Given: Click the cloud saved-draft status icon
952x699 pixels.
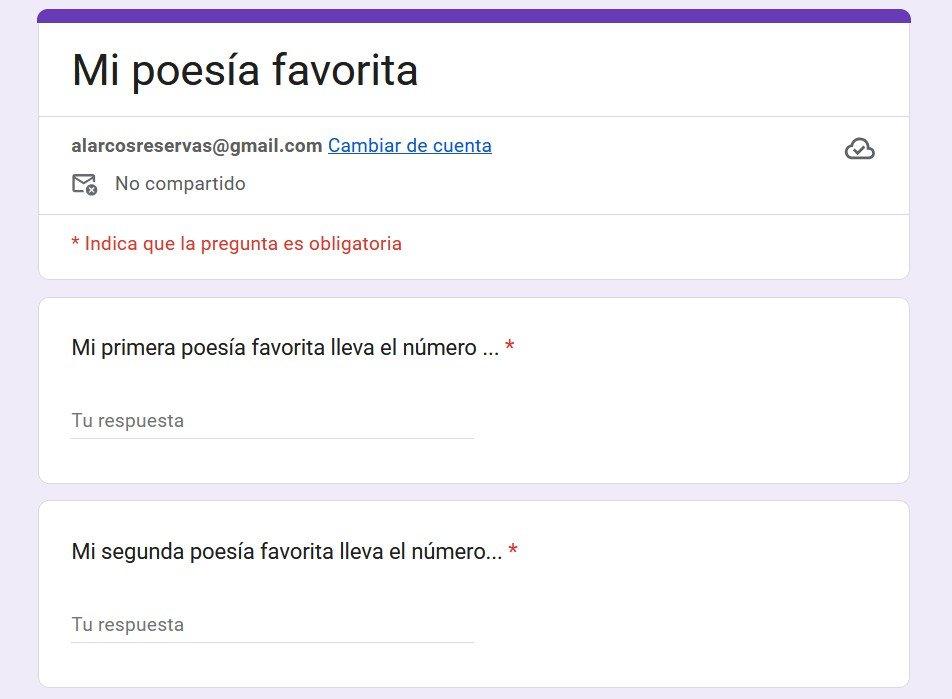Looking at the screenshot, I should click(x=859, y=149).
